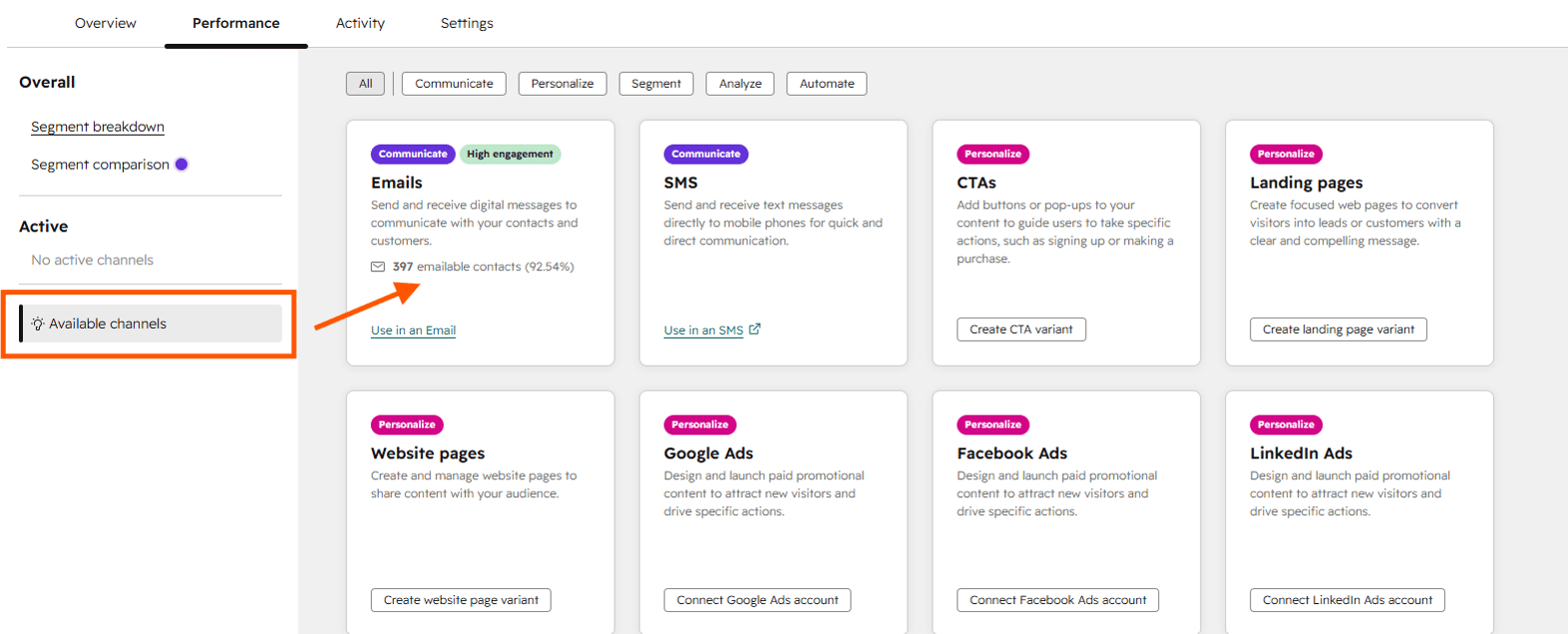1568x634 pixels.
Task: Go to the Activity tab
Action: point(360,23)
